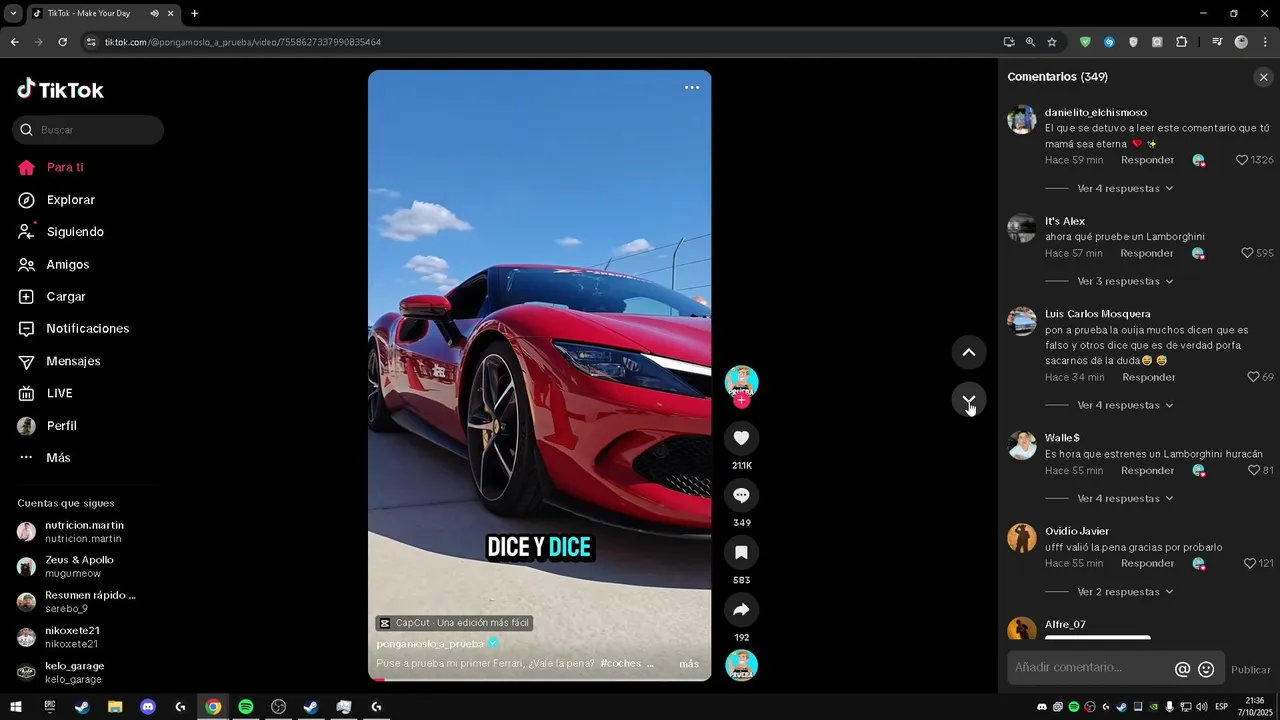The image size is (1280, 720).
Task: Focus the Buscar search field
Action: coord(88,130)
